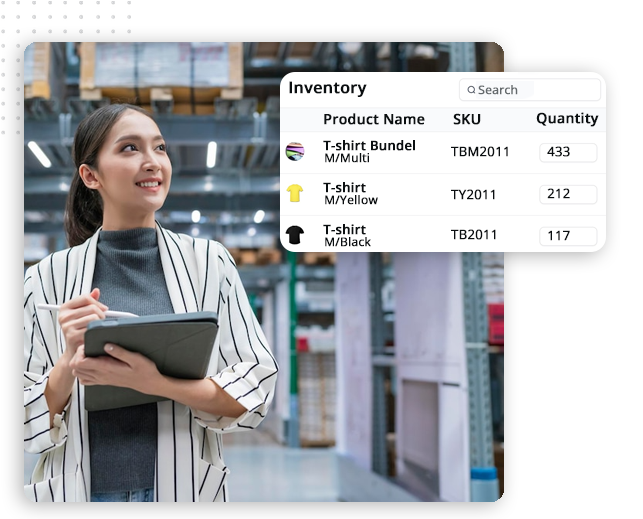643x519 pixels.
Task: Click the search magnifier icon
Action: click(x=471, y=90)
